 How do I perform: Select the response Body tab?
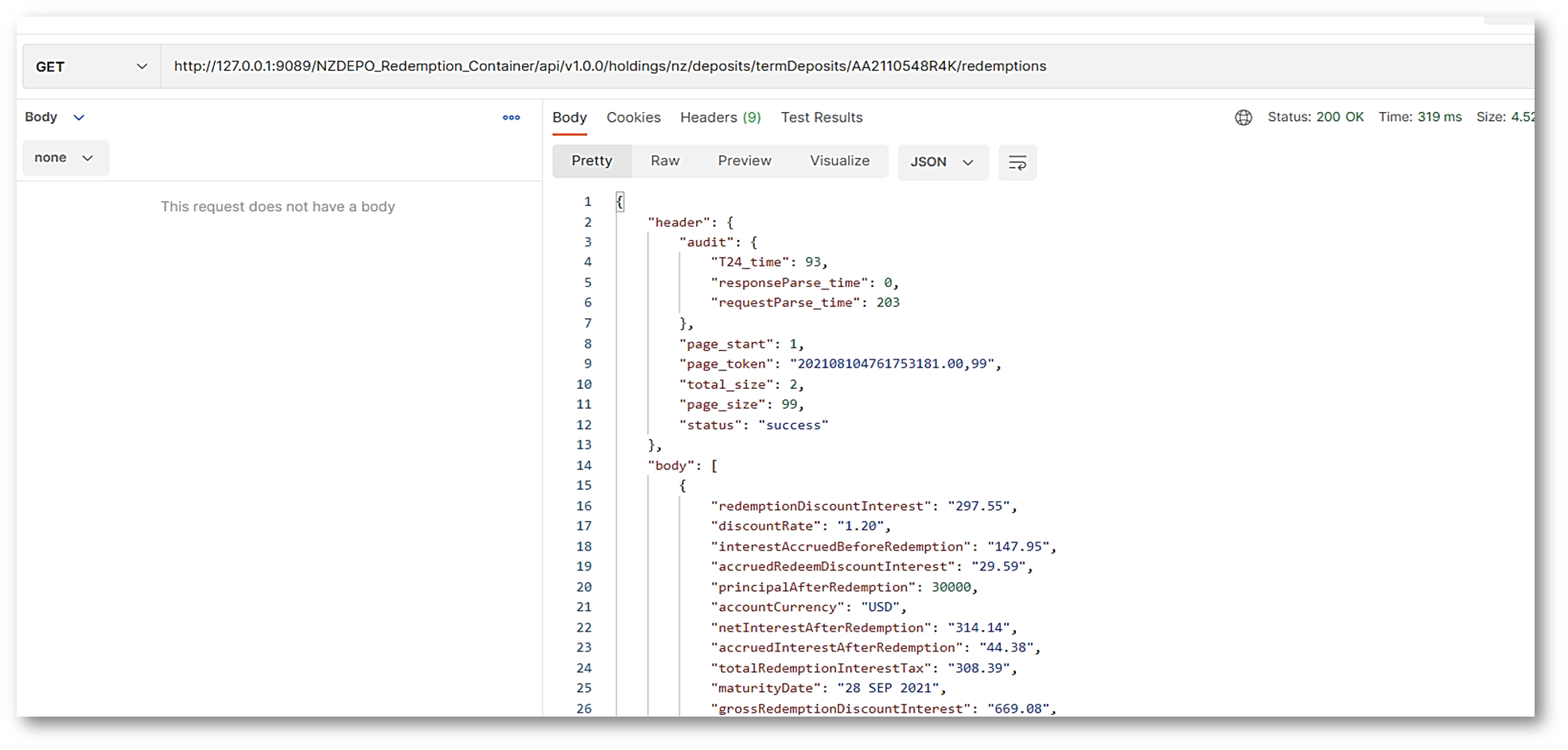pyautogui.click(x=570, y=118)
